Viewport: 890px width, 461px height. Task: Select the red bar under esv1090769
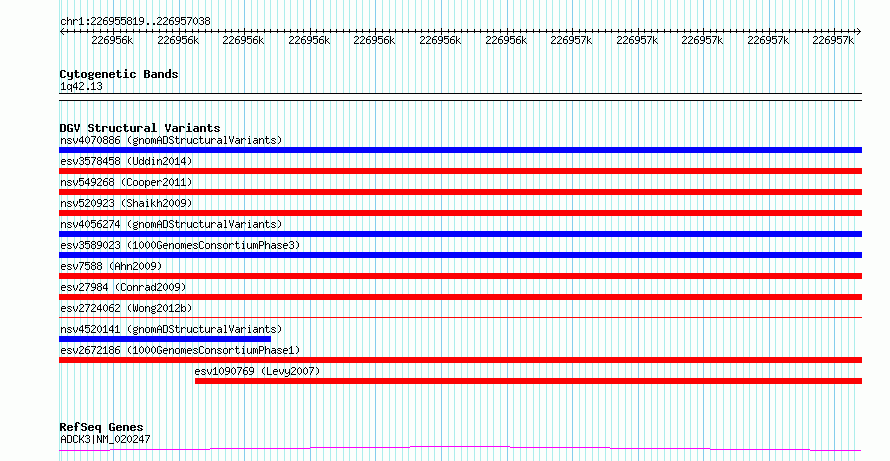pyautogui.click(x=528, y=381)
